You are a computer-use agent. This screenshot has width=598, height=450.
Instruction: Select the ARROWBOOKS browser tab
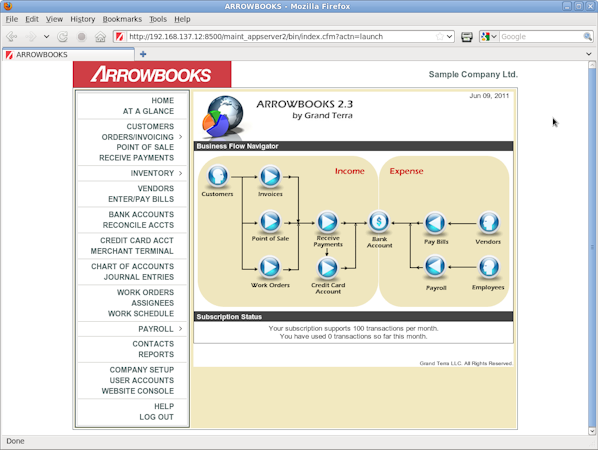point(69,55)
